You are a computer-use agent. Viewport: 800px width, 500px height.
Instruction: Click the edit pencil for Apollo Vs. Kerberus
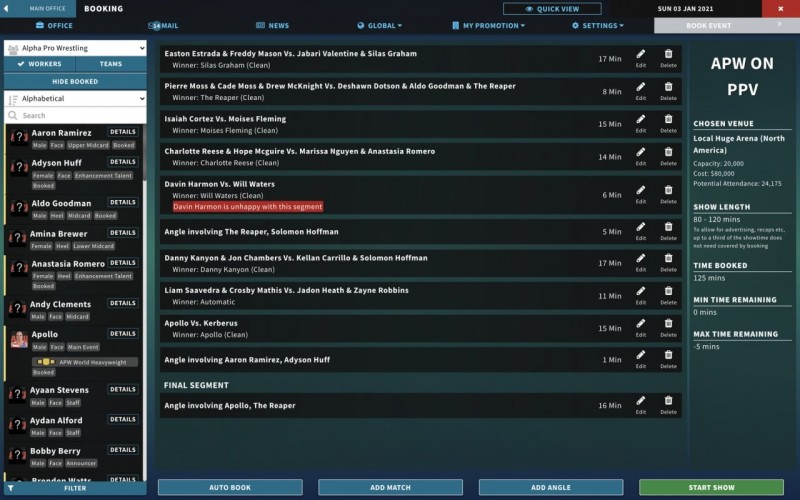tap(641, 327)
